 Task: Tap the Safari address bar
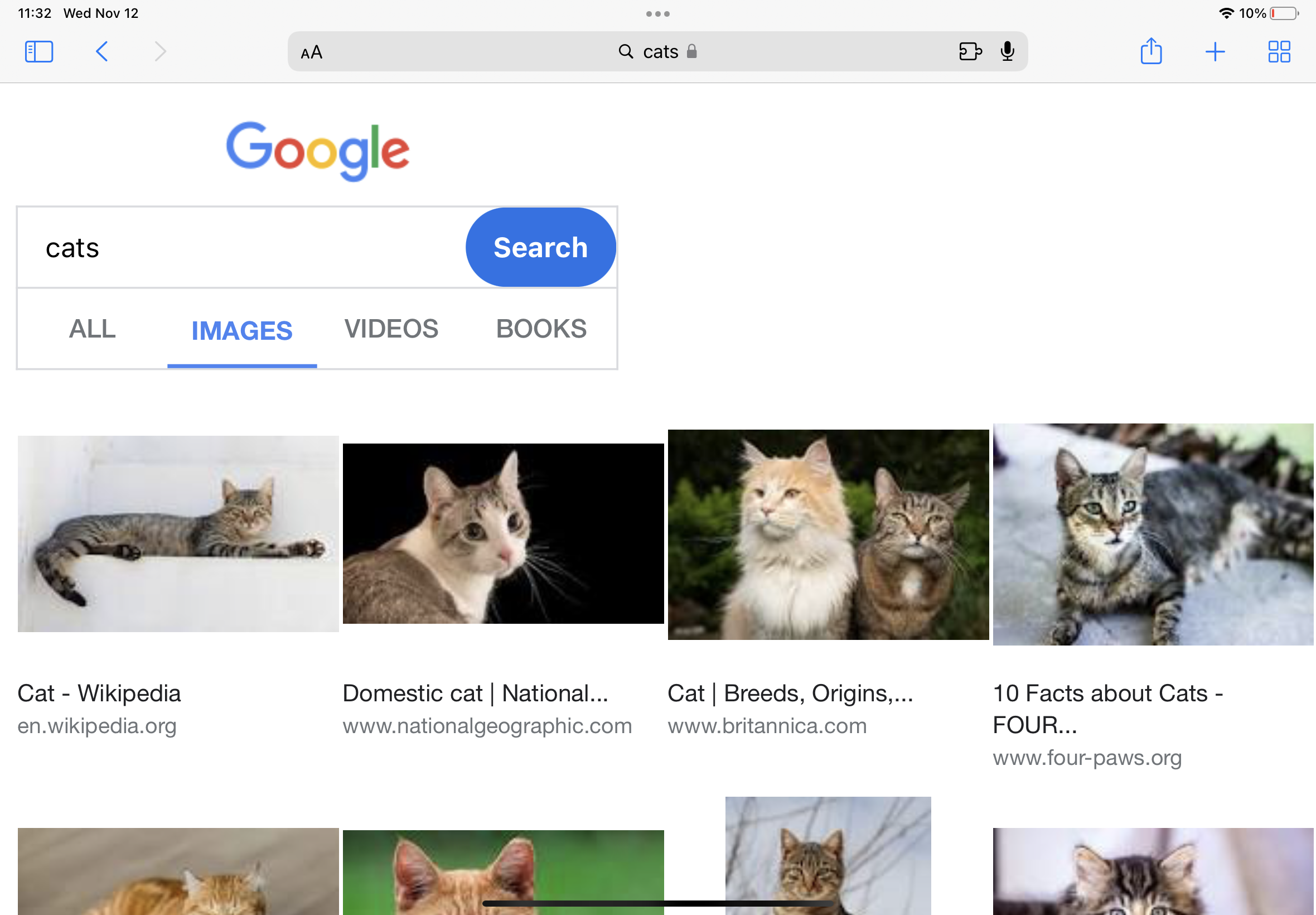click(x=657, y=51)
